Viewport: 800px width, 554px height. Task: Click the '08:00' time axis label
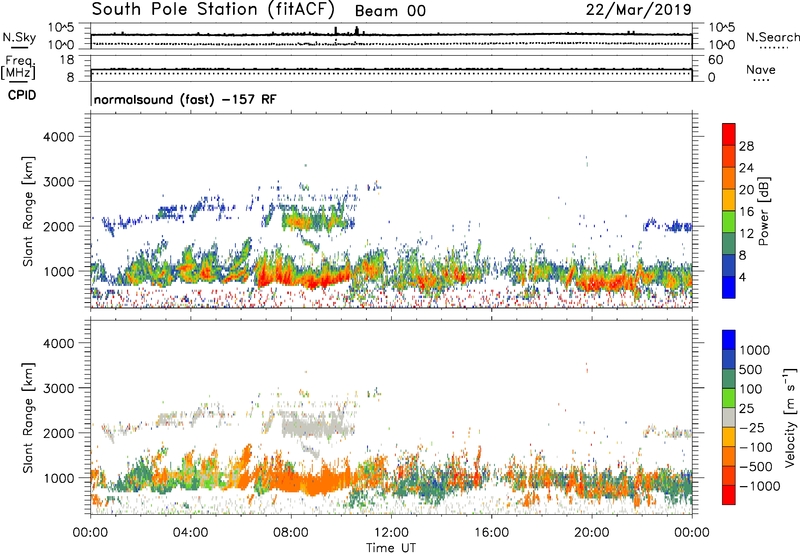(291, 533)
